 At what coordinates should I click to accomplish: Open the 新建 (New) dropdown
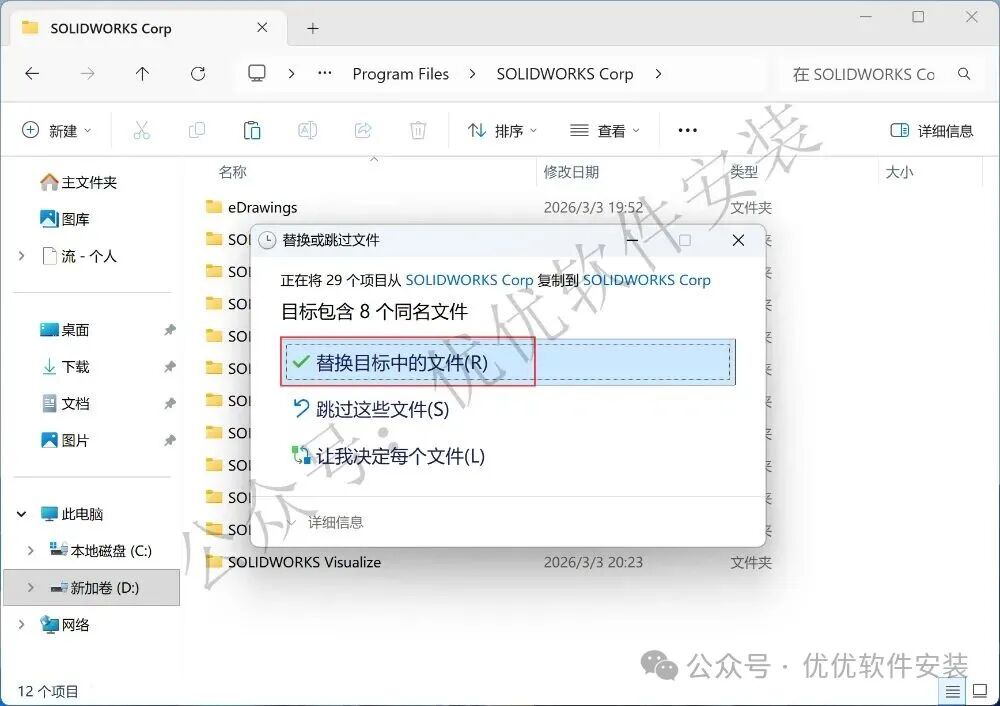[57, 131]
